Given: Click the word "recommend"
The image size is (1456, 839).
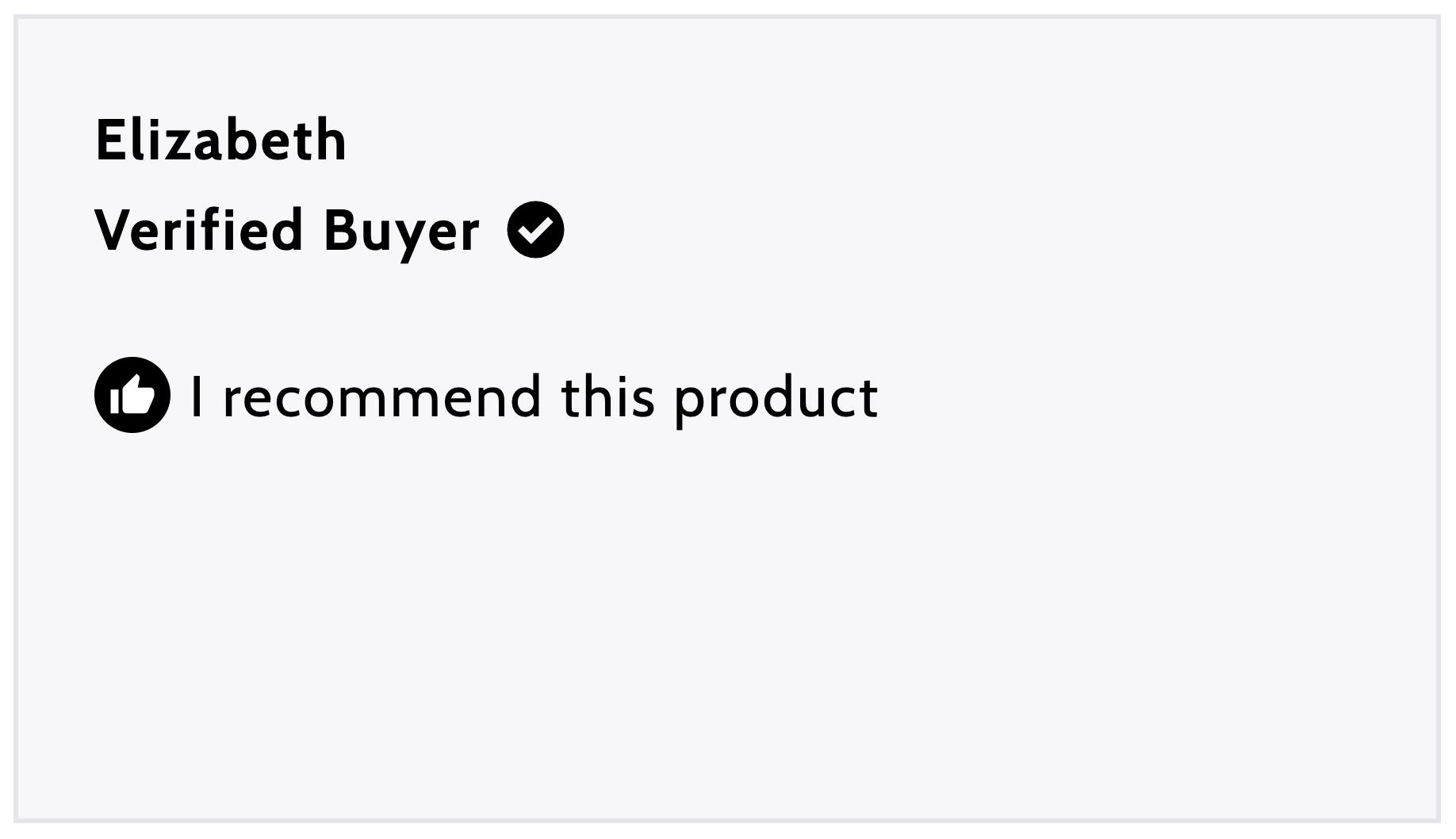Looking at the screenshot, I should coord(382,397).
